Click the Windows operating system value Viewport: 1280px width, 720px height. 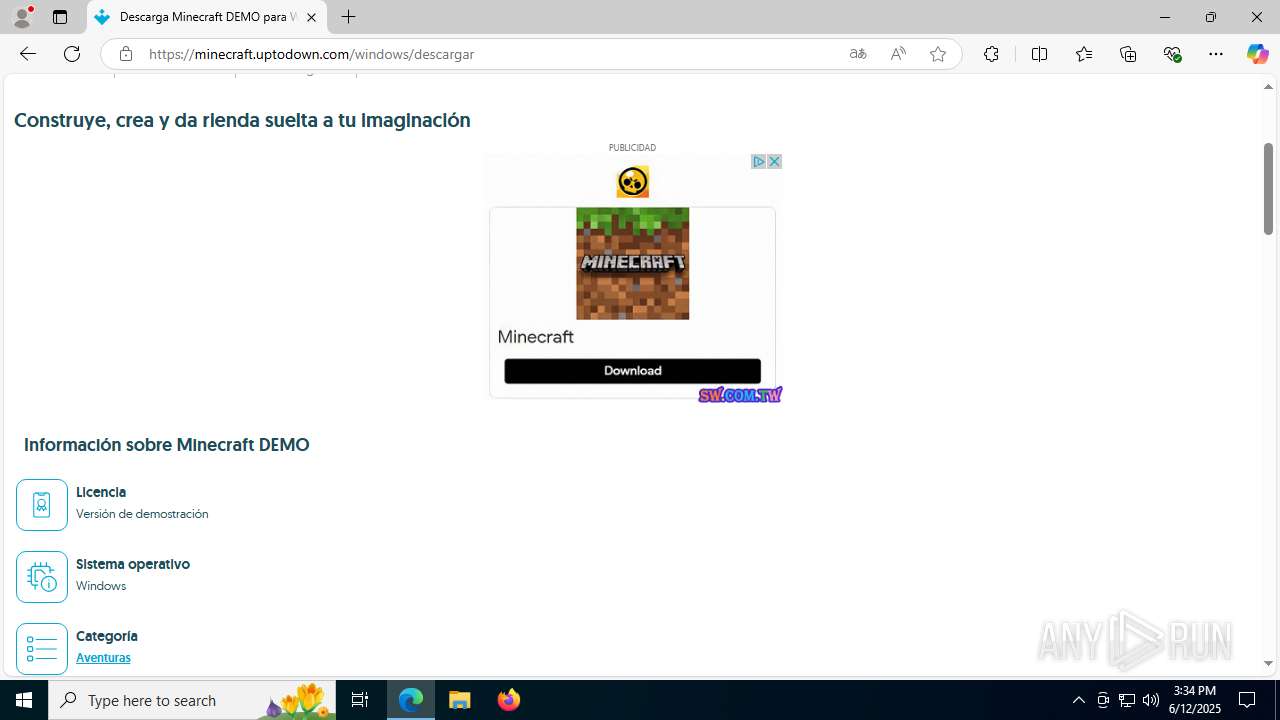(x=101, y=586)
